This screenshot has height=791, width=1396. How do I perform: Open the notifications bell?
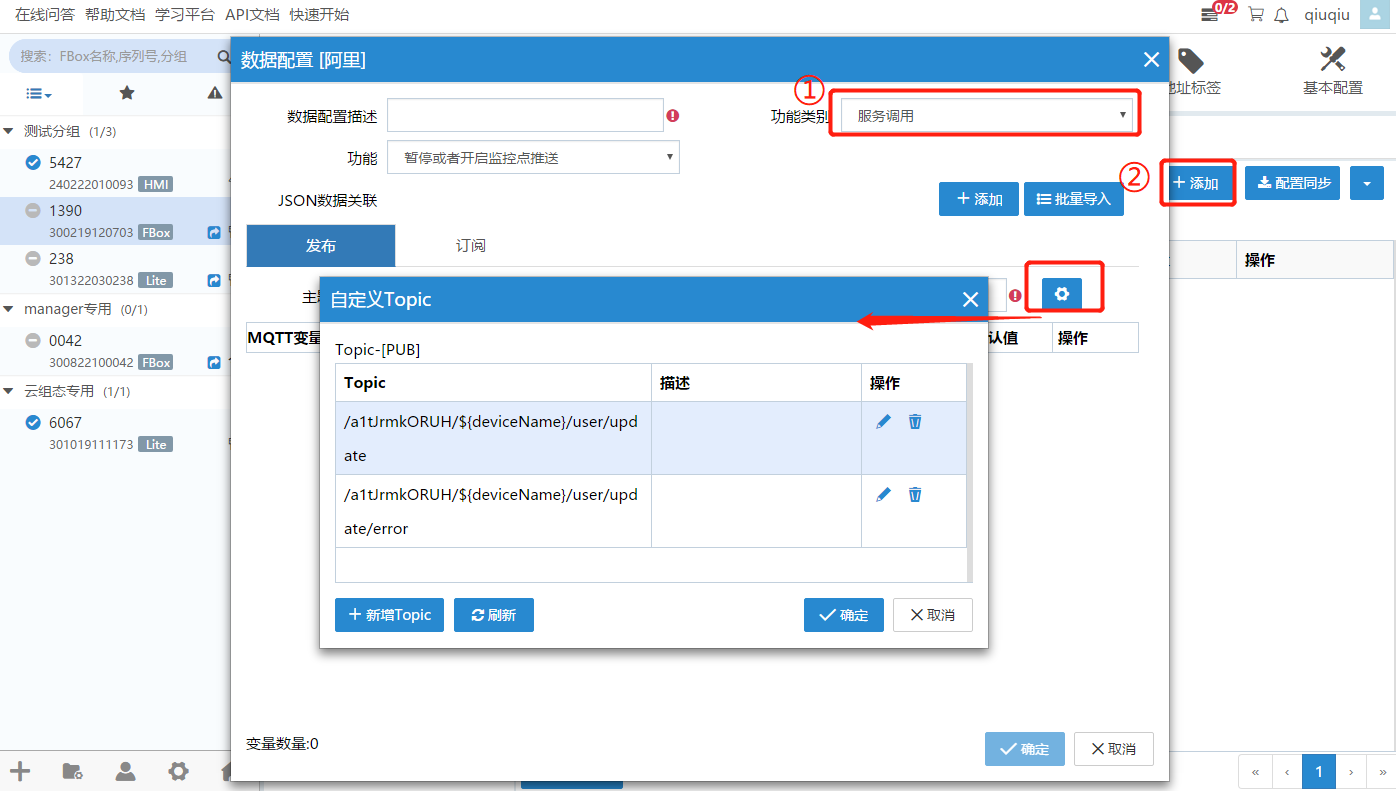pos(1281,15)
